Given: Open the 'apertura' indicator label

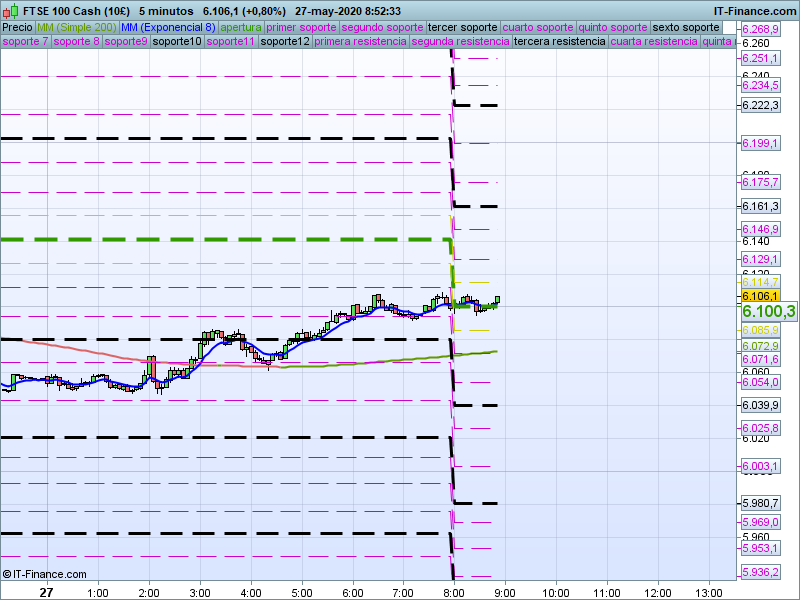Looking at the screenshot, I should (x=242, y=27).
